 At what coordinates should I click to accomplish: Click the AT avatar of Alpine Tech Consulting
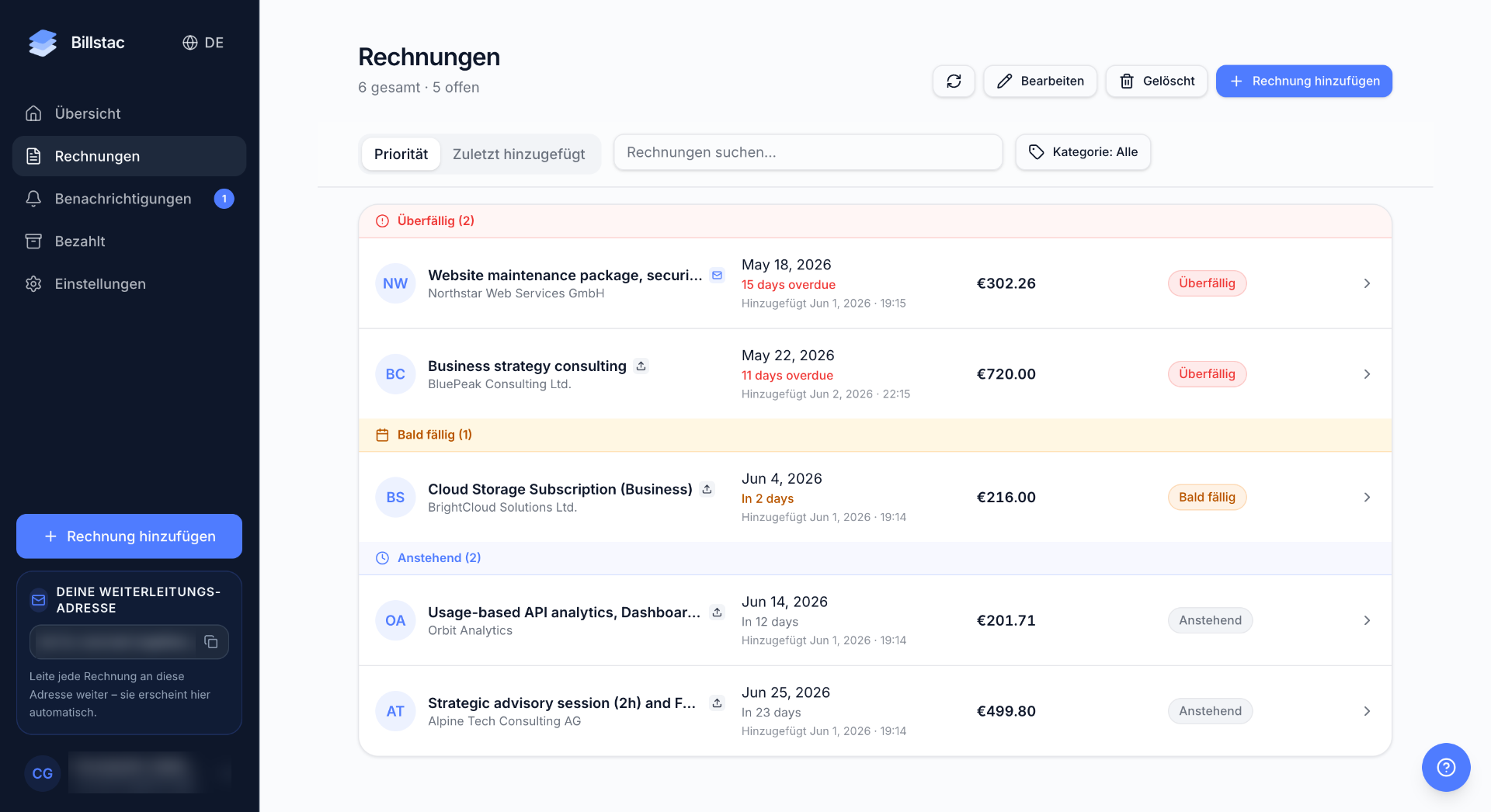pos(395,711)
